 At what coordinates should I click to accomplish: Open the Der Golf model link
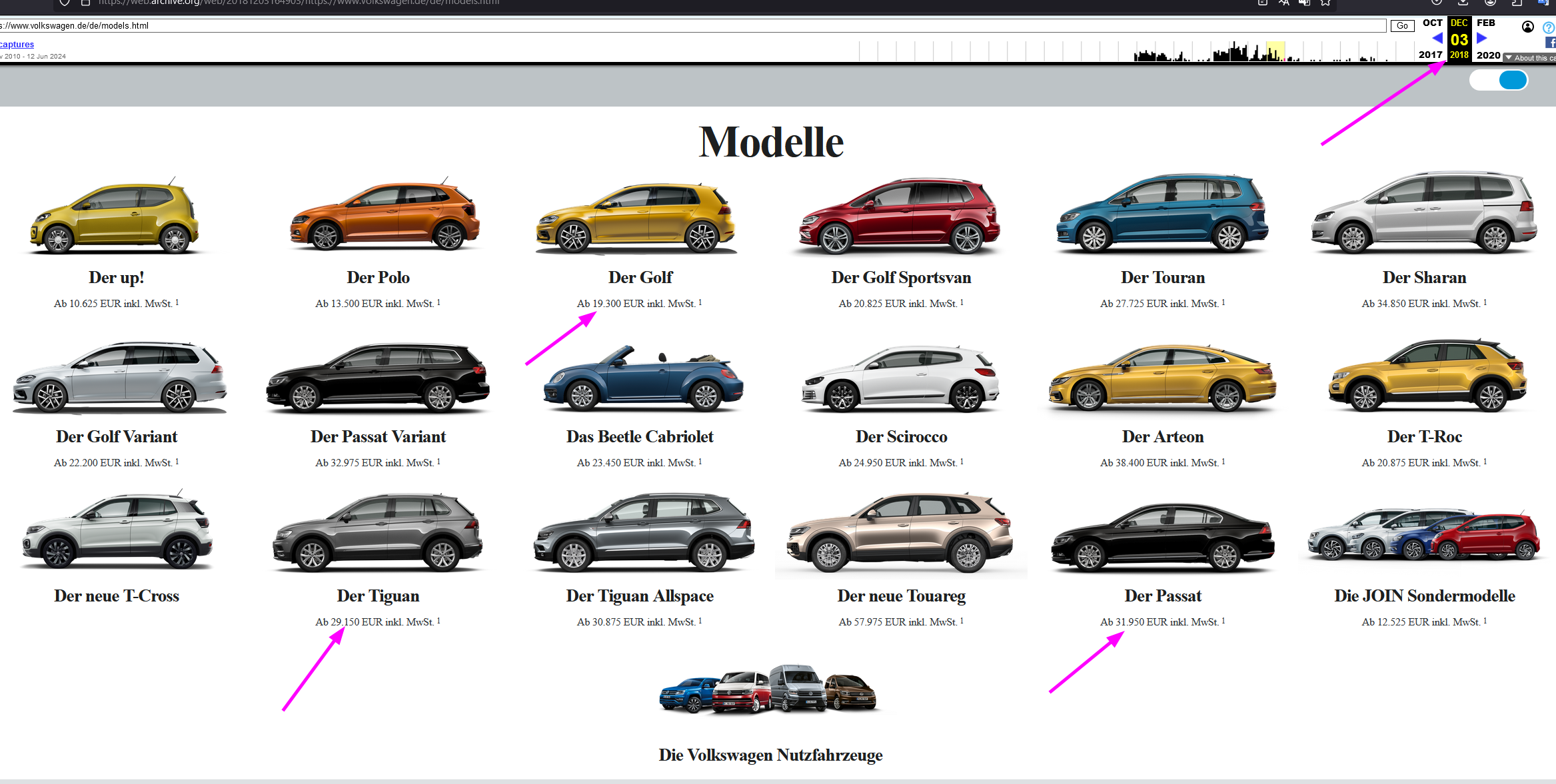point(640,278)
